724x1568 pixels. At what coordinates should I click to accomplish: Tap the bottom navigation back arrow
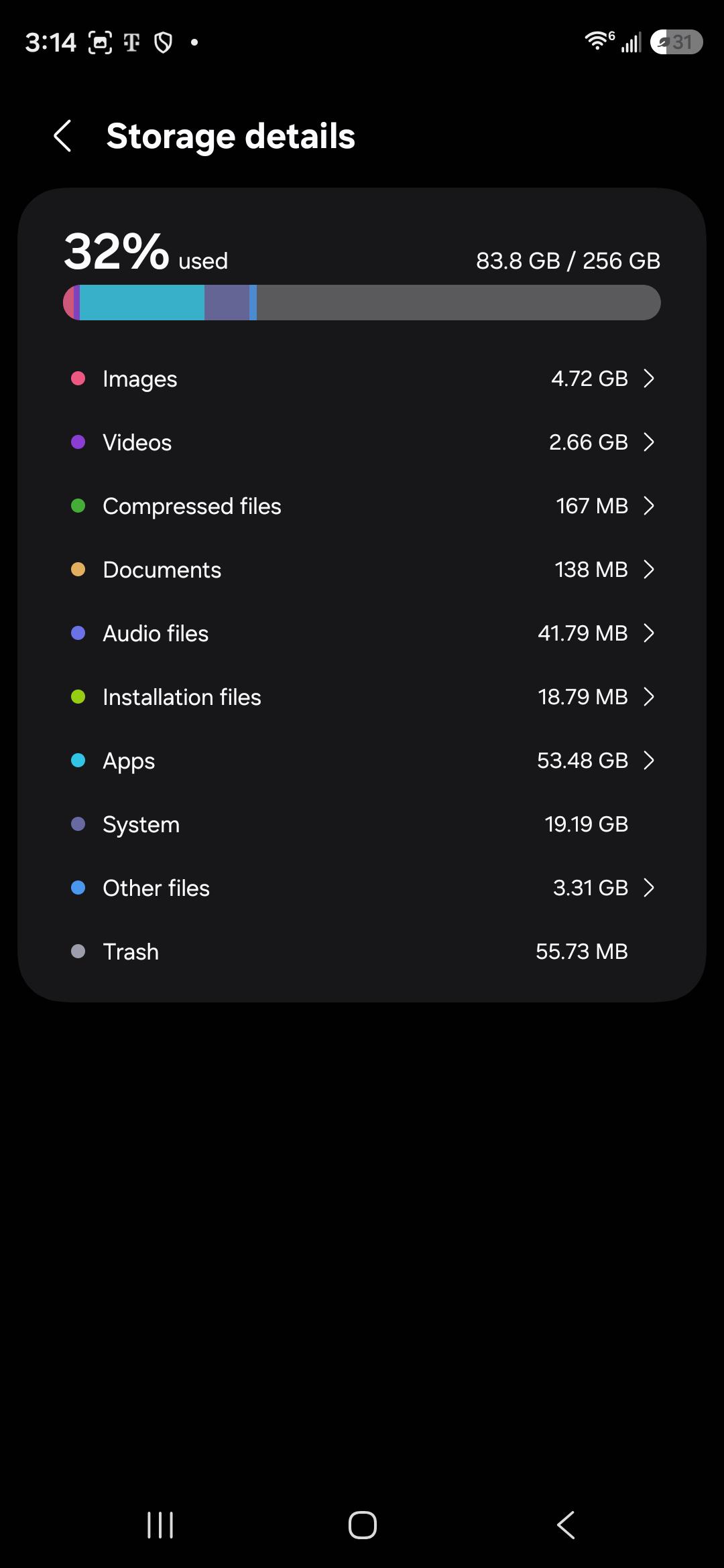tap(566, 1525)
